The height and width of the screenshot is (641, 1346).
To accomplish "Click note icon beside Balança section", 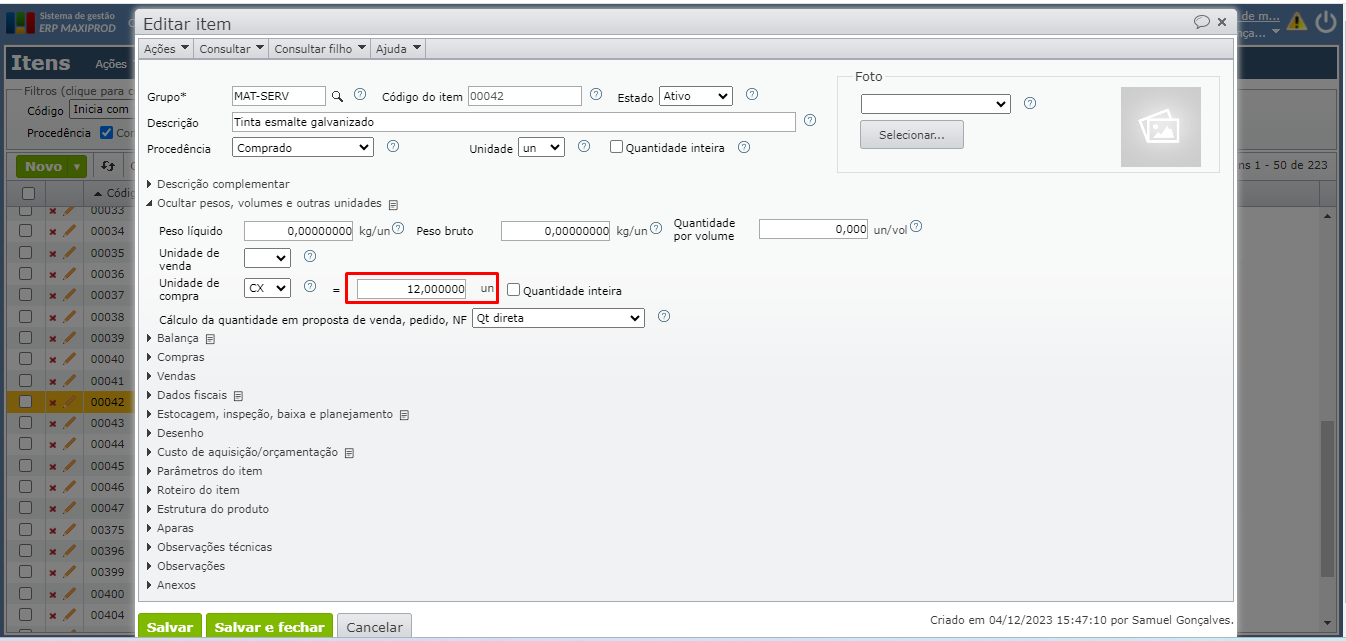I will [210, 339].
